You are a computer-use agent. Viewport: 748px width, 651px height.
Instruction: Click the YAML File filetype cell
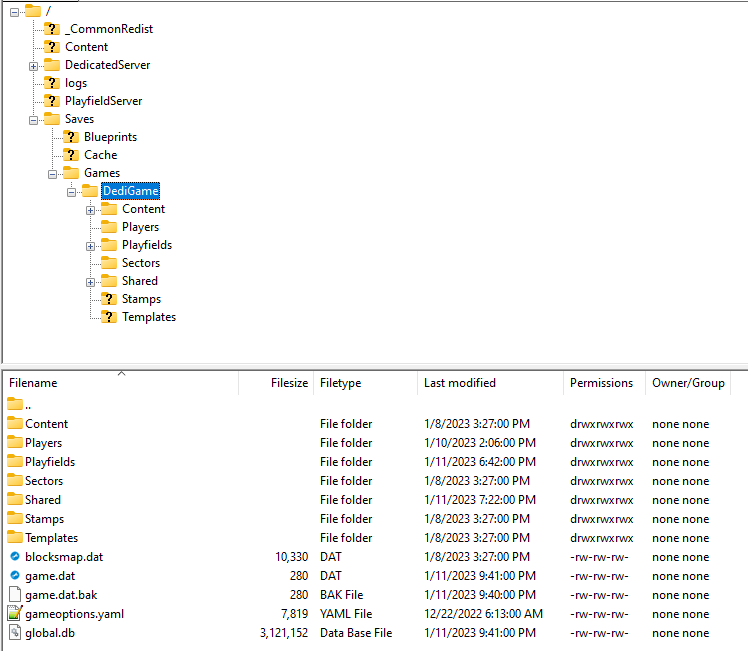[x=346, y=614]
